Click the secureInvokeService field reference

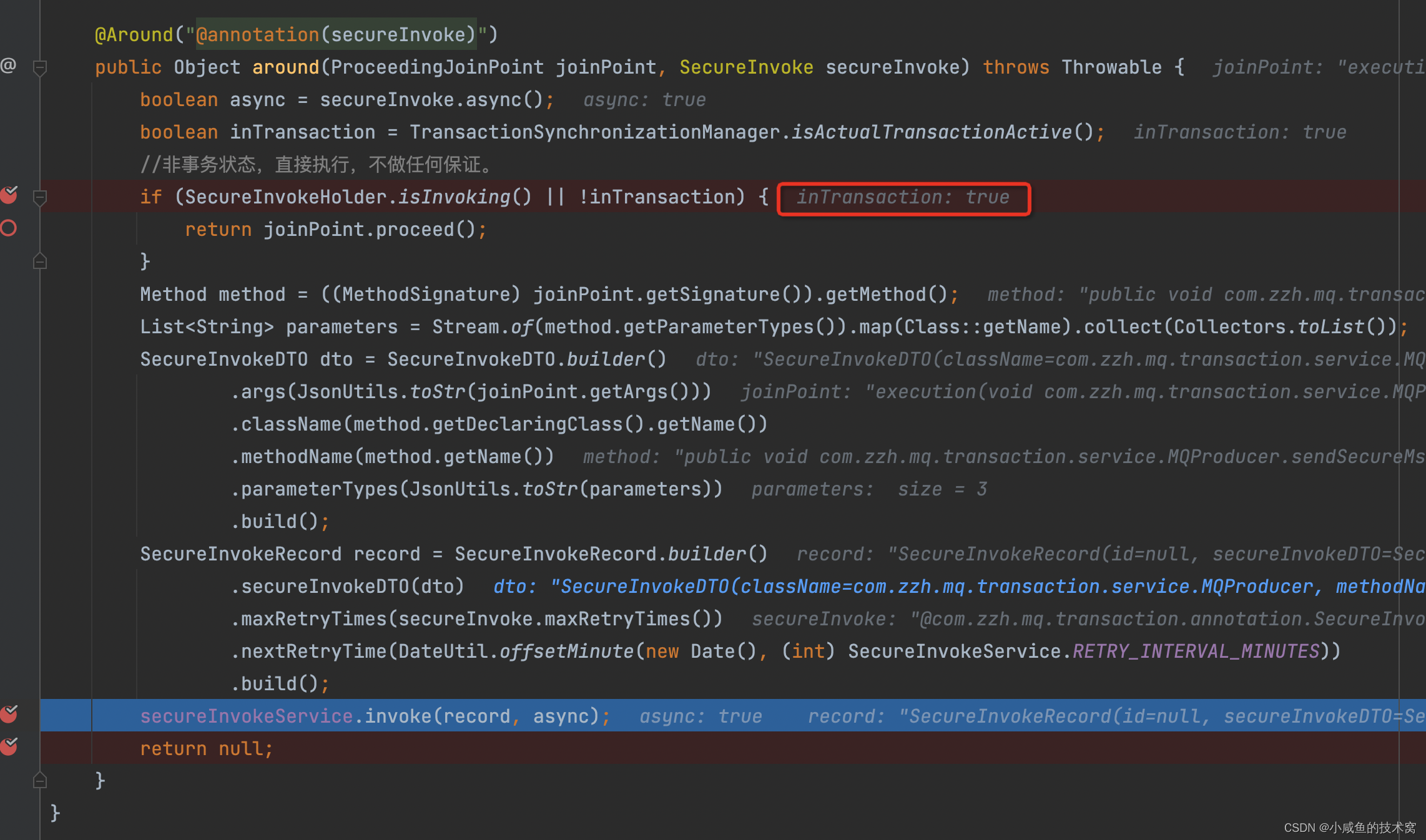[x=247, y=716]
